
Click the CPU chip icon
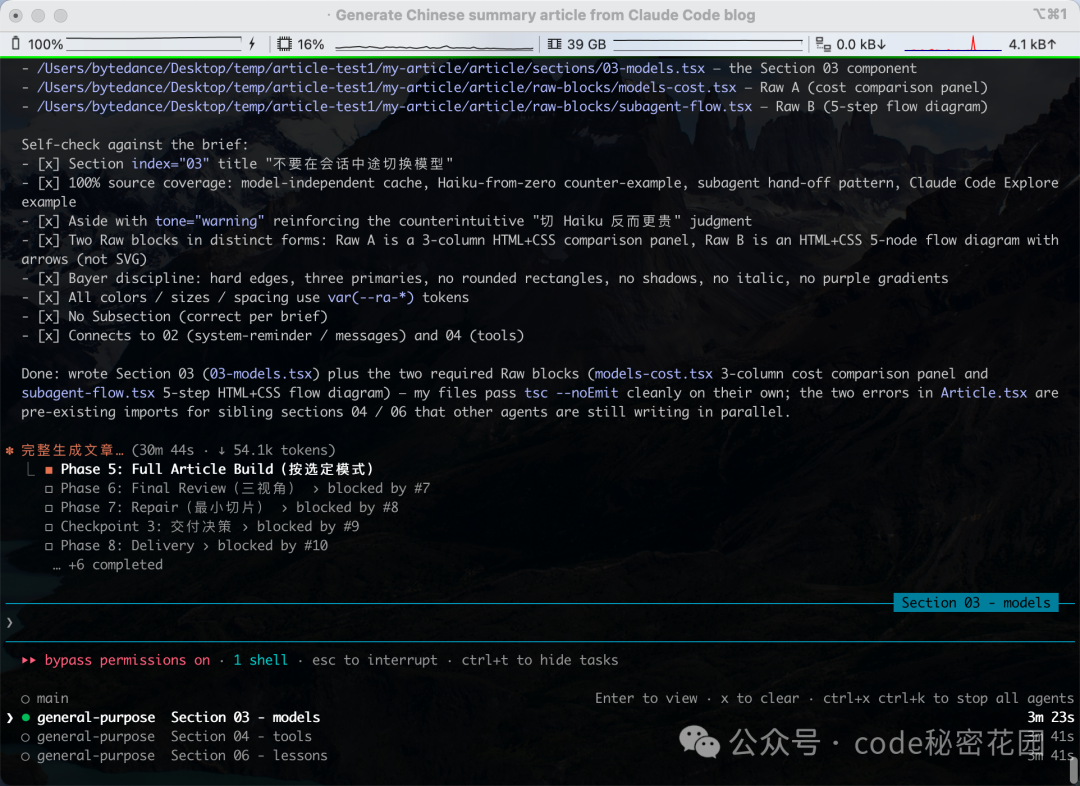[284, 44]
